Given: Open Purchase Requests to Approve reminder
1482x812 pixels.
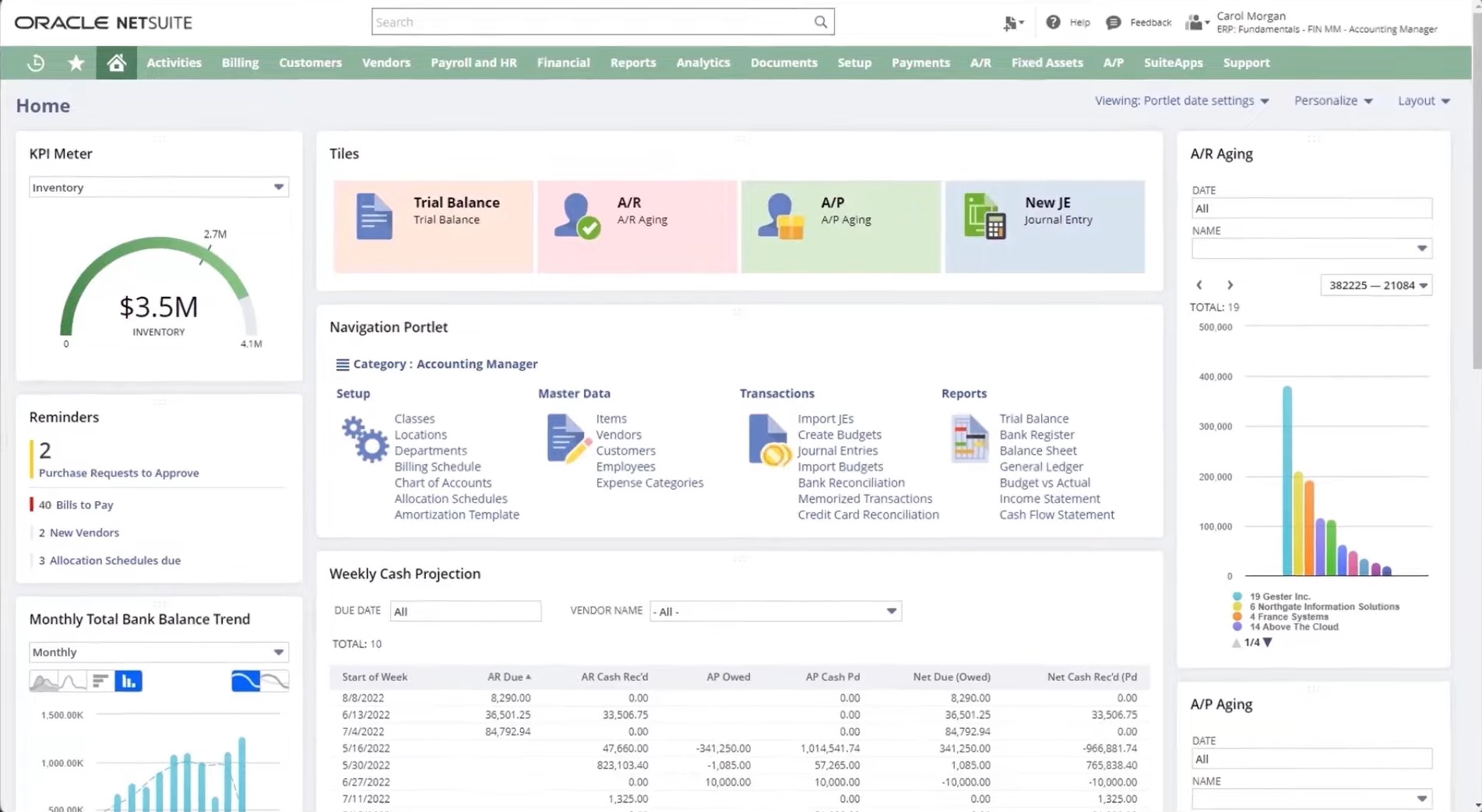Looking at the screenshot, I should point(119,473).
